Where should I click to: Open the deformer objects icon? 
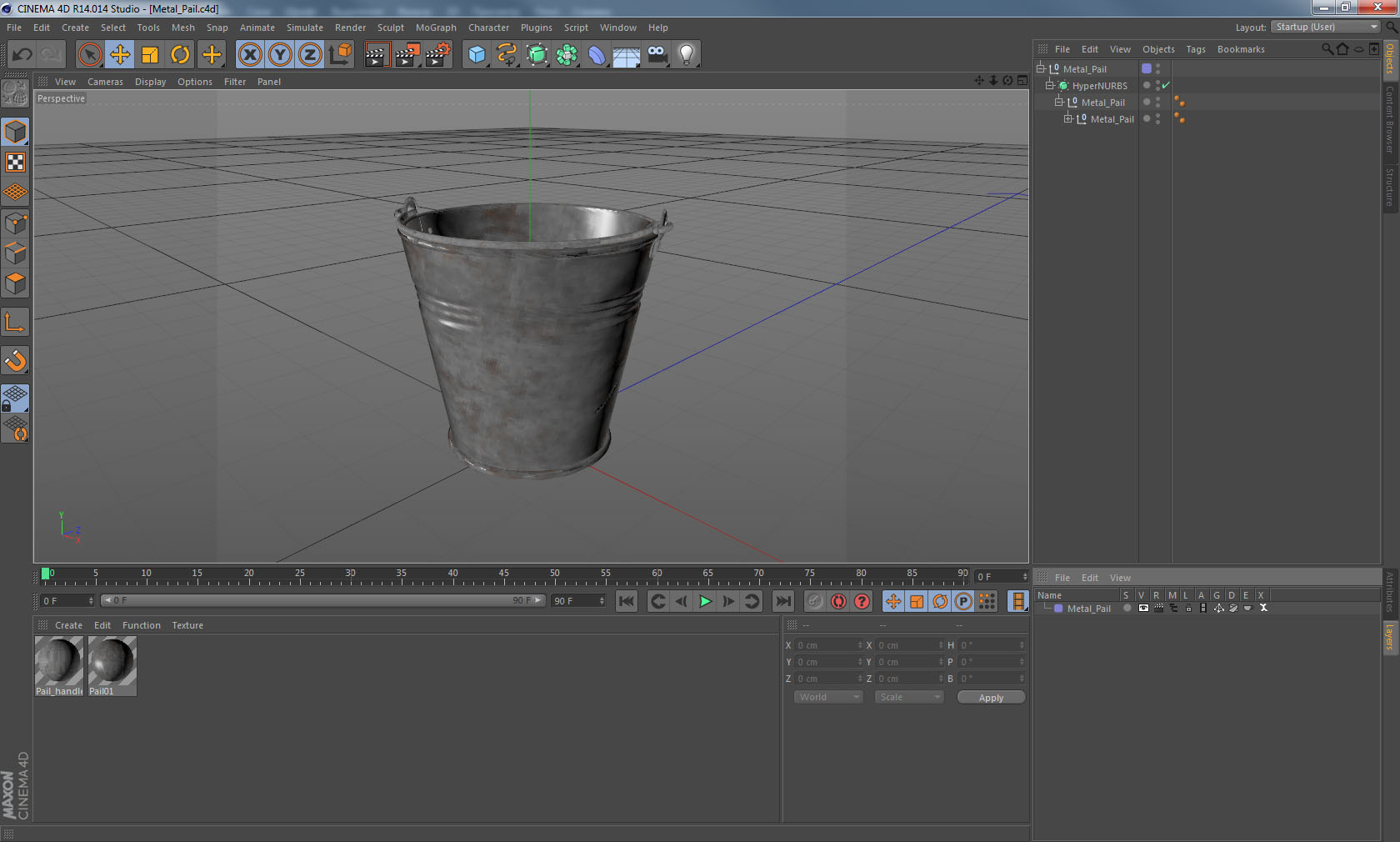597,55
